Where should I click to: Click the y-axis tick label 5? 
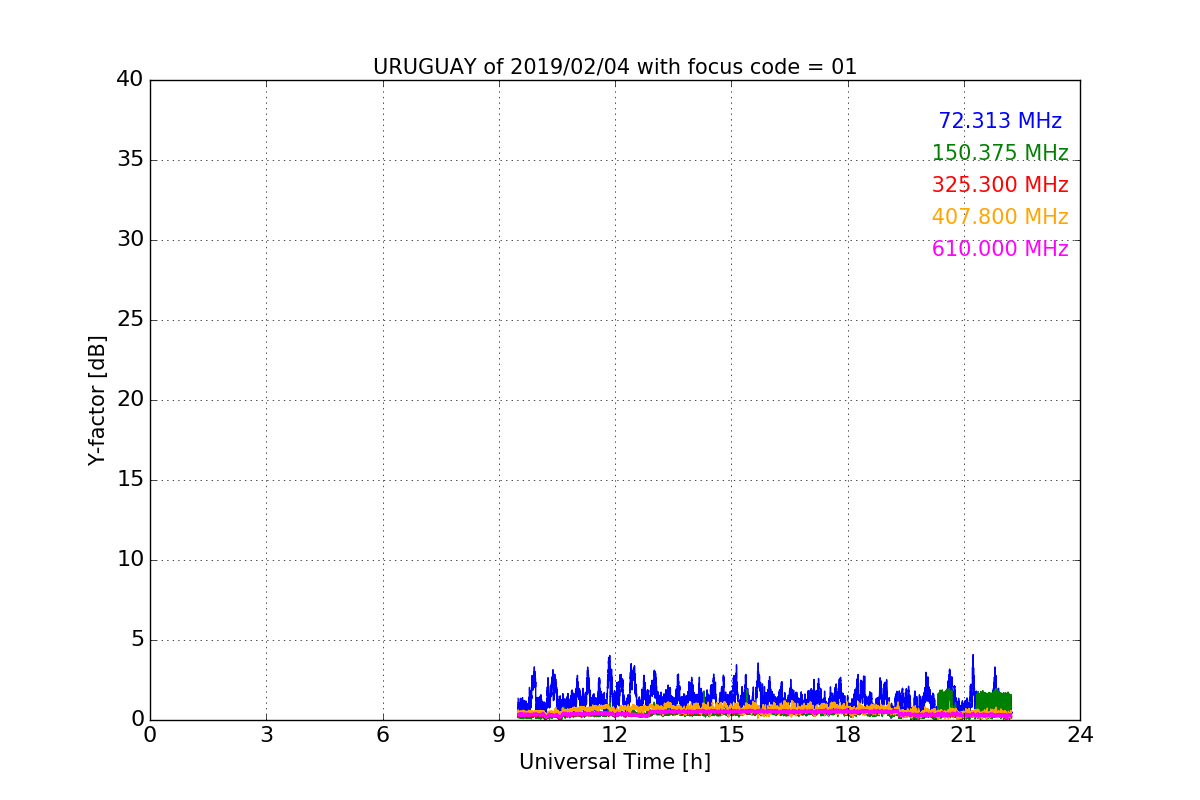click(x=137, y=639)
